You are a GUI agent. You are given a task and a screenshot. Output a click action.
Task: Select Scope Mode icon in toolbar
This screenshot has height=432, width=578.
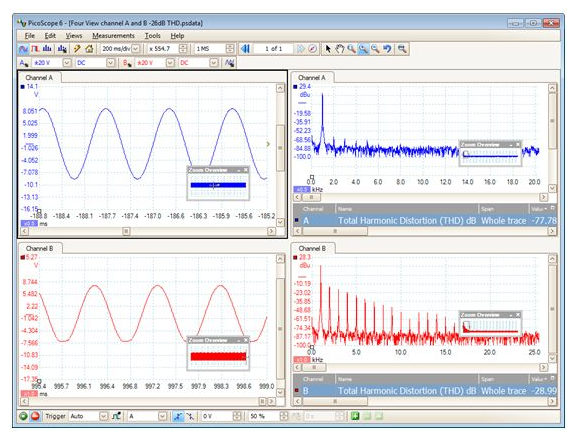[x=23, y=49]
